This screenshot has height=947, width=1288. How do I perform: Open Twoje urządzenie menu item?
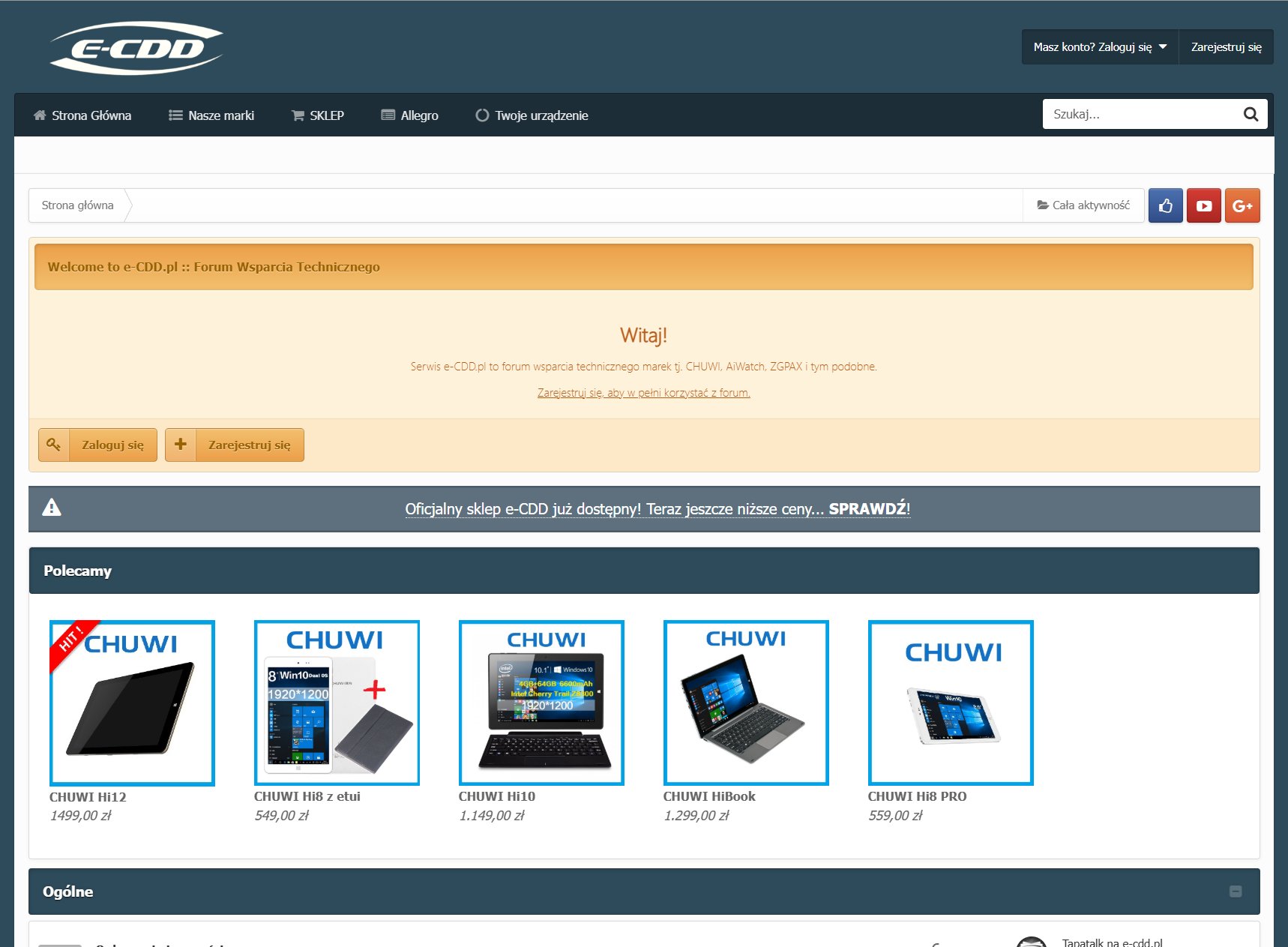coord(532,115)
